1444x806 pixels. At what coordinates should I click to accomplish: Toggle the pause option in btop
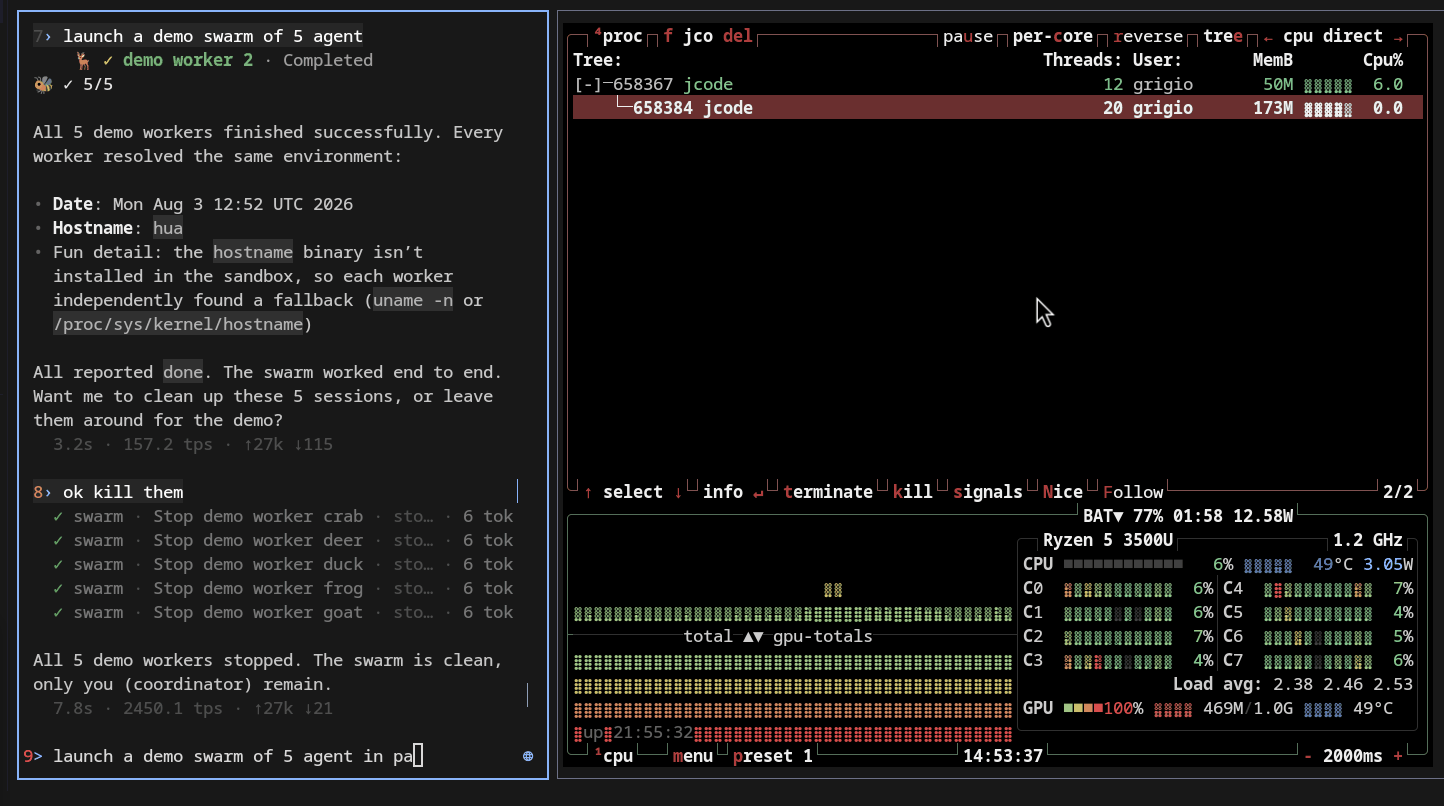[968, 36]
